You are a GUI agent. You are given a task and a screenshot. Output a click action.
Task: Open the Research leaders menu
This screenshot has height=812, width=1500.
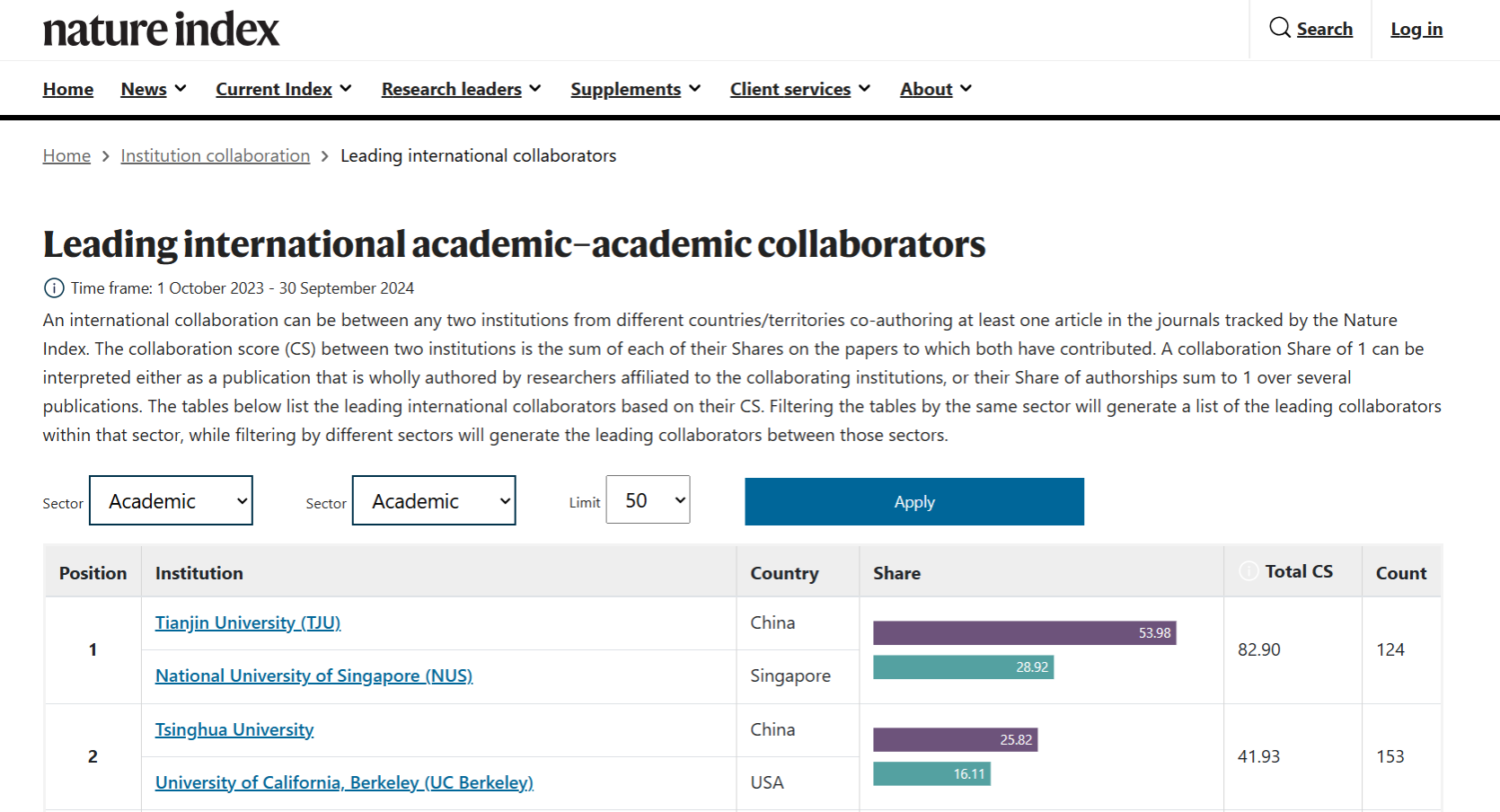point(461,89)
